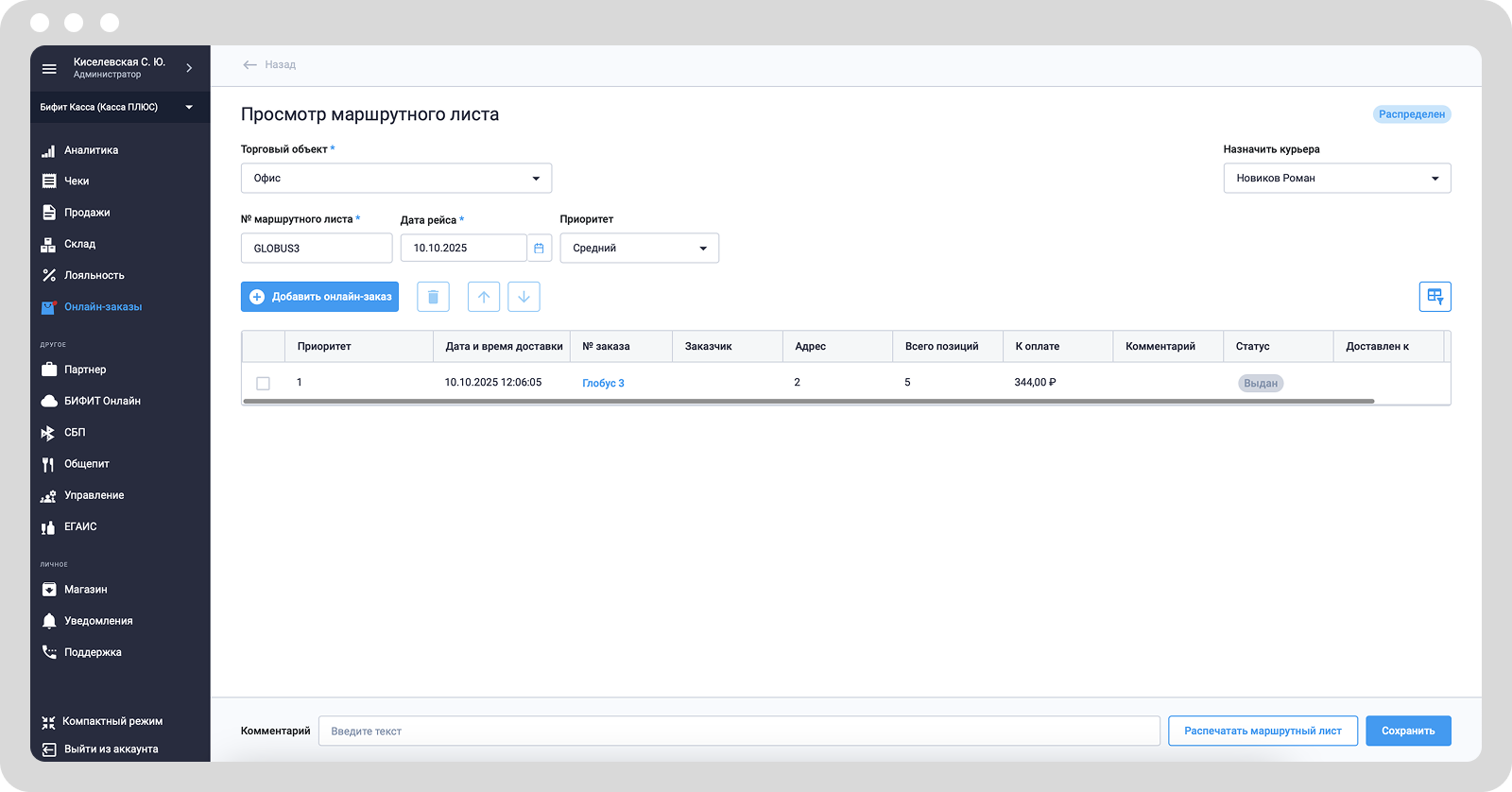1512x792 pixels.
Task: Open the Назначить курьера dropdown
Action: (1336, 179)
